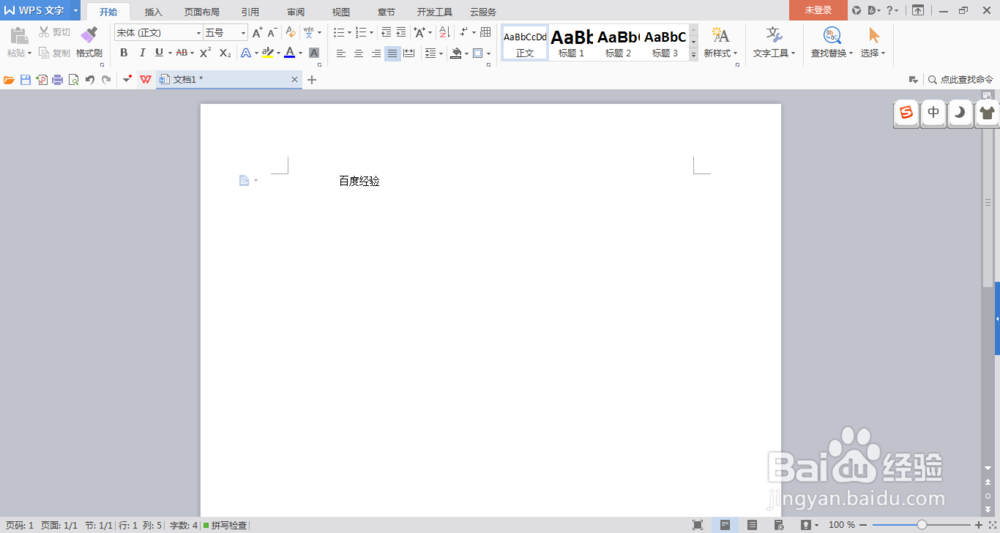Apply the Heading 1 (标题 1) style
Screen dimensions: 1000x533
(571, 43)
